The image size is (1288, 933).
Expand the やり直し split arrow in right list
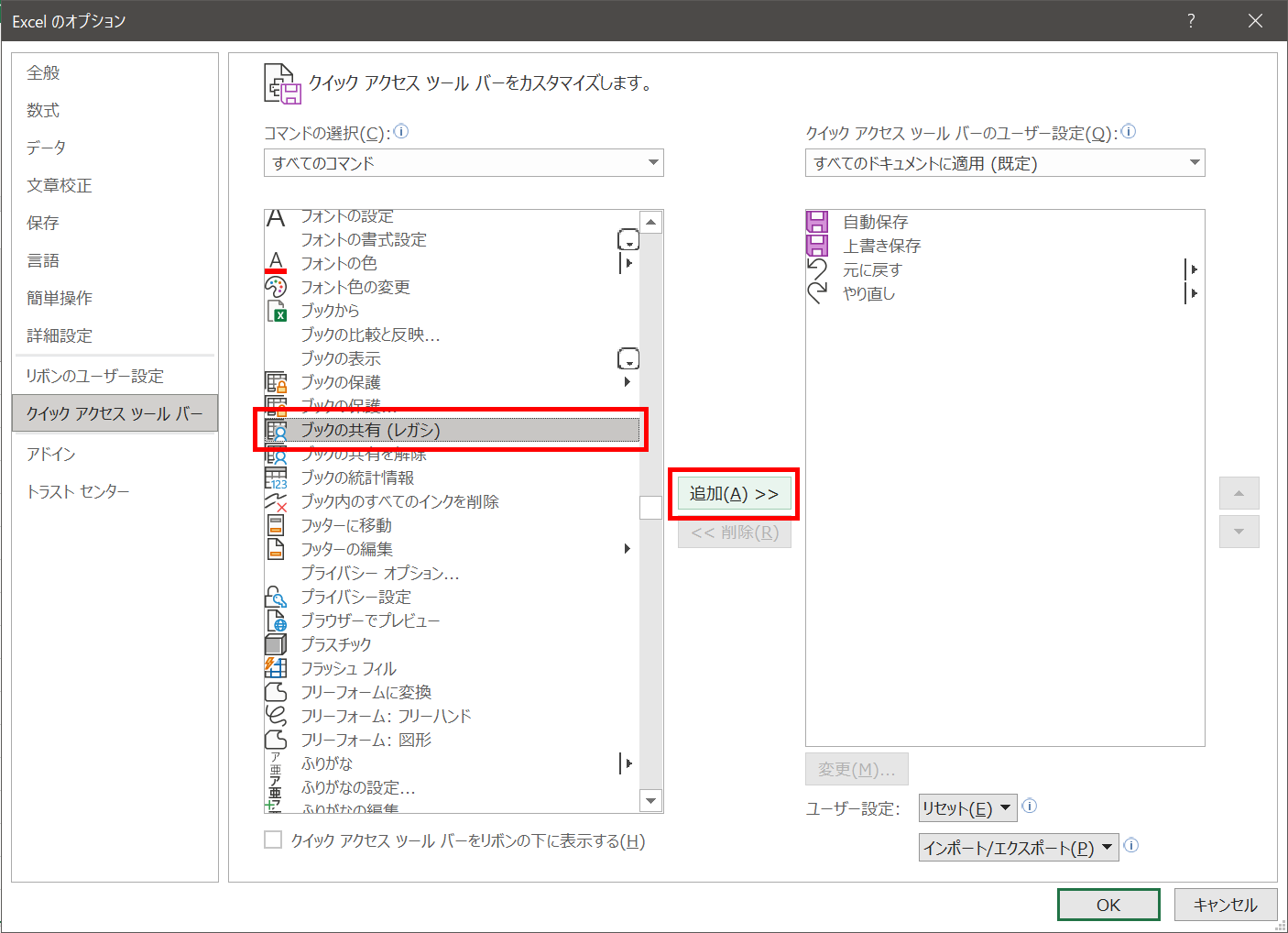[x=1193, y=293]
